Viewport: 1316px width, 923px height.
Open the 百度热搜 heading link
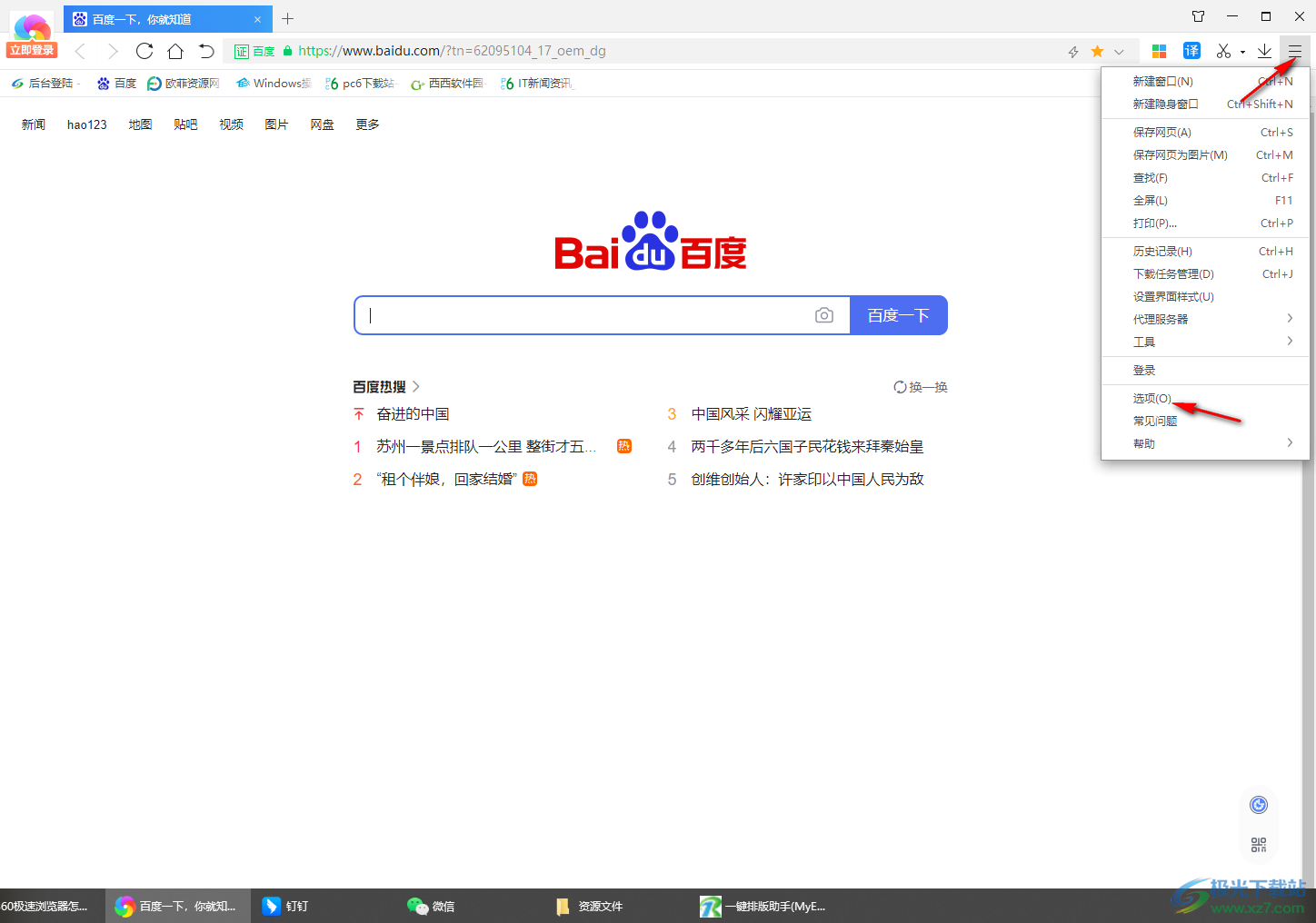click(386, 387)
